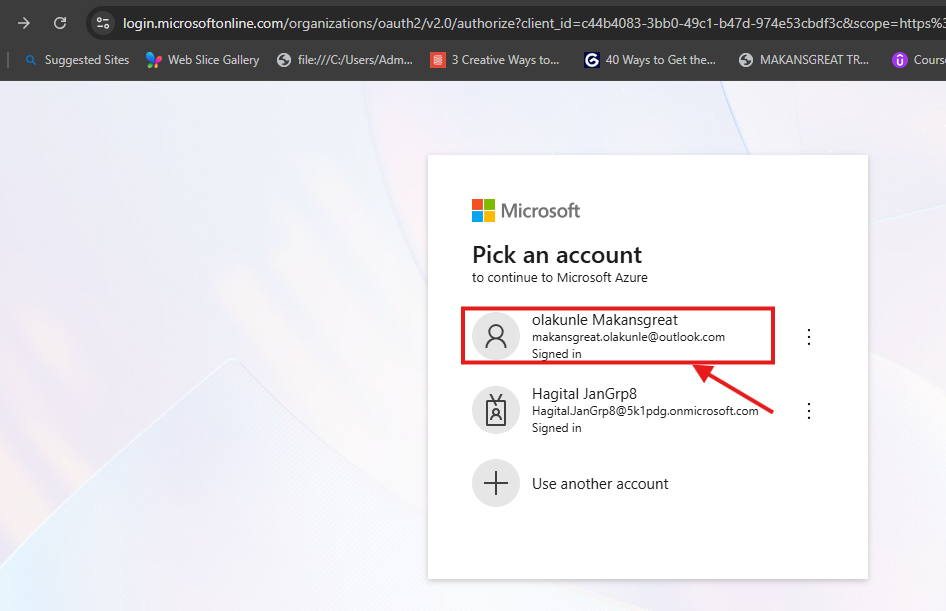Click the purple Cours bookmark icon
This screenshot has height=611, width=946.
(900, 60)
